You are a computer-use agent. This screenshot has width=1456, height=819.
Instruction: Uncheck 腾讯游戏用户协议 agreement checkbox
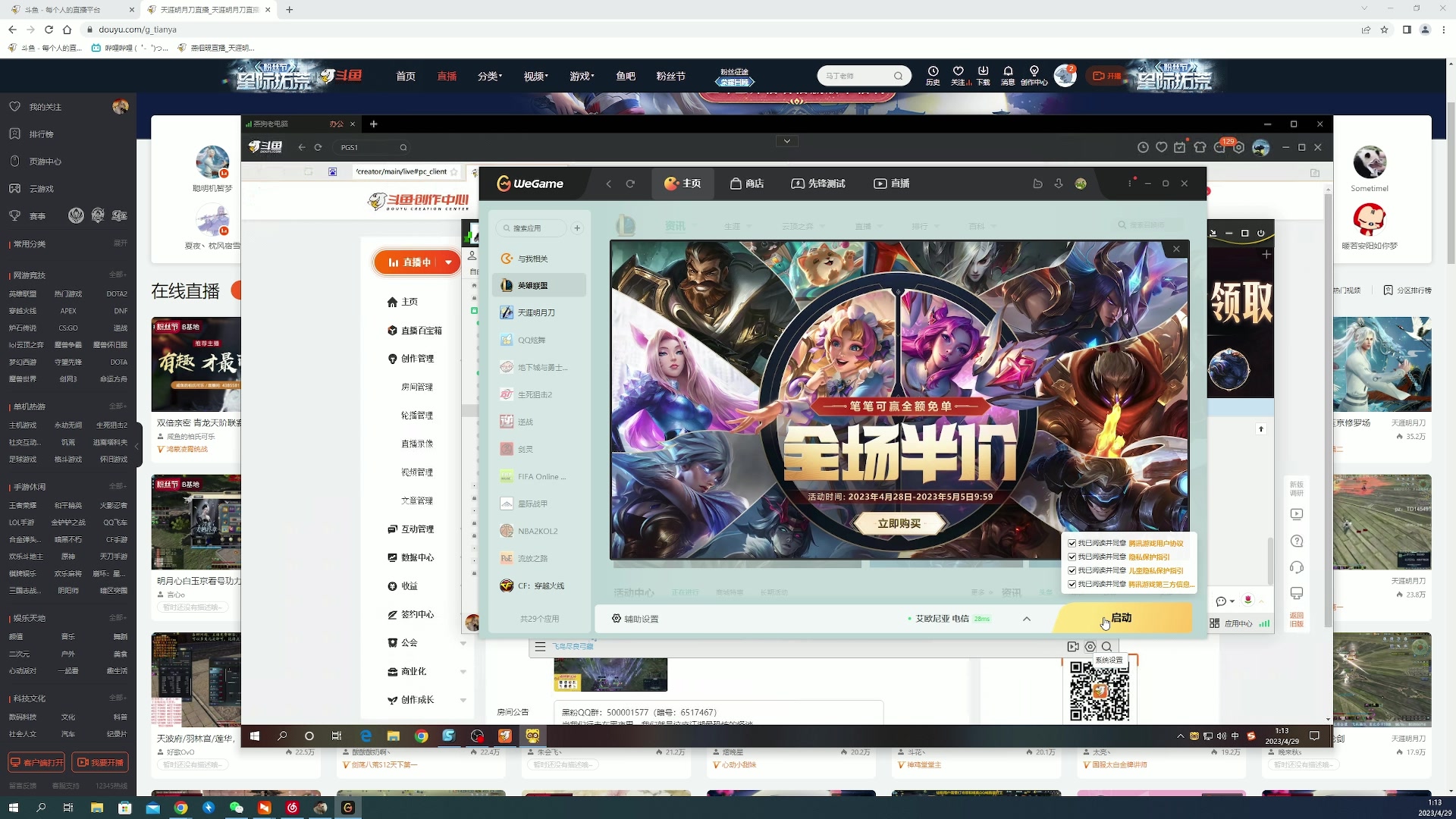point(1072,544)
